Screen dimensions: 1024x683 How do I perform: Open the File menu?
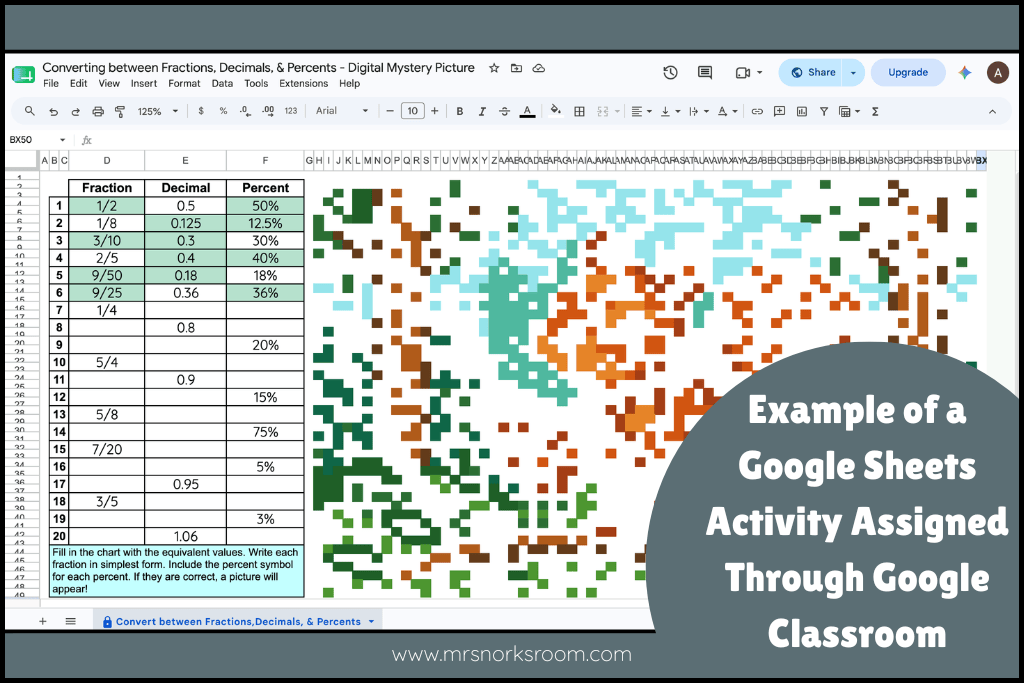pos(51,84)
